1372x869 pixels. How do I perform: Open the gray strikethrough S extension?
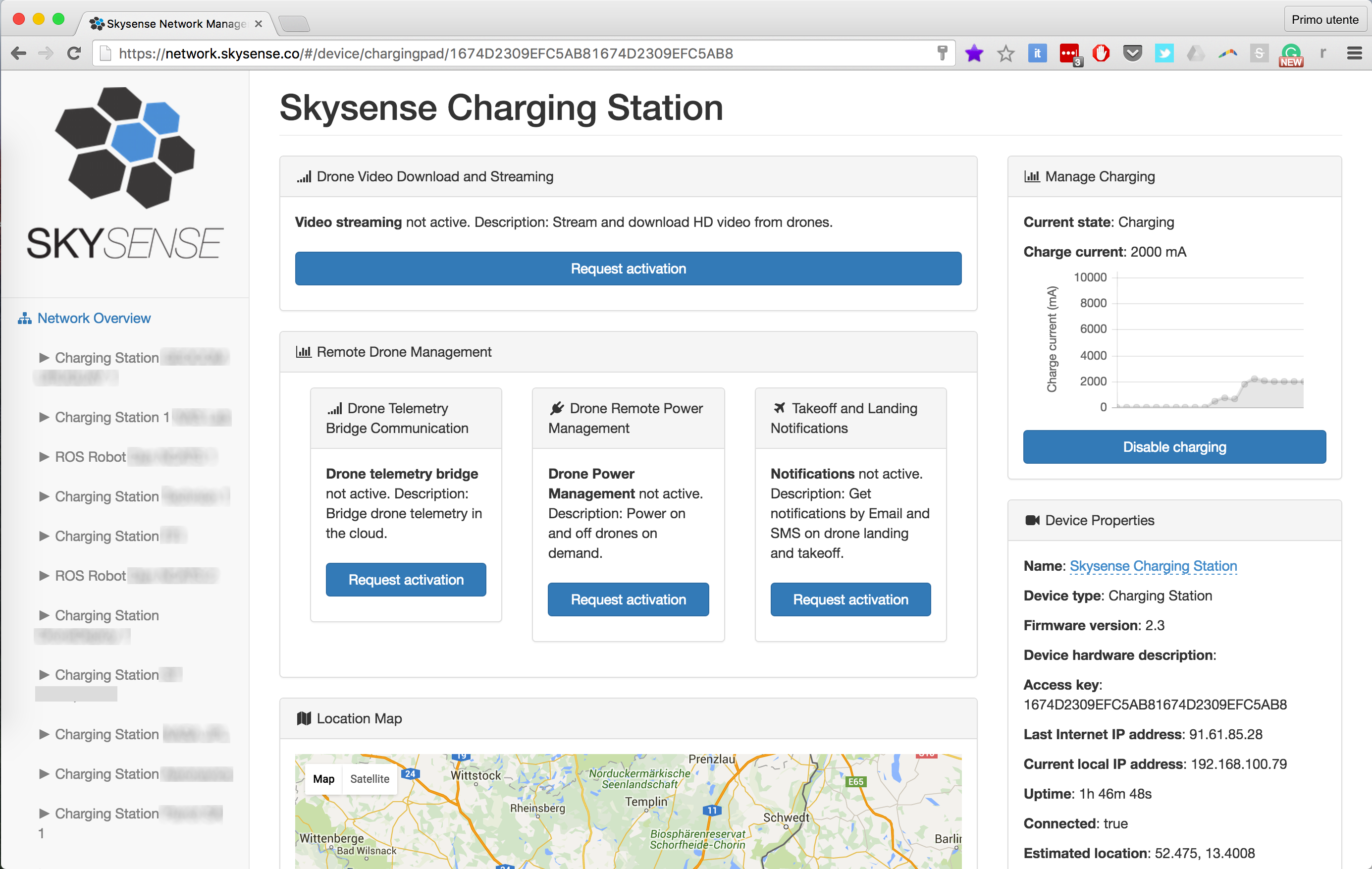click(x=1259, y=54)
